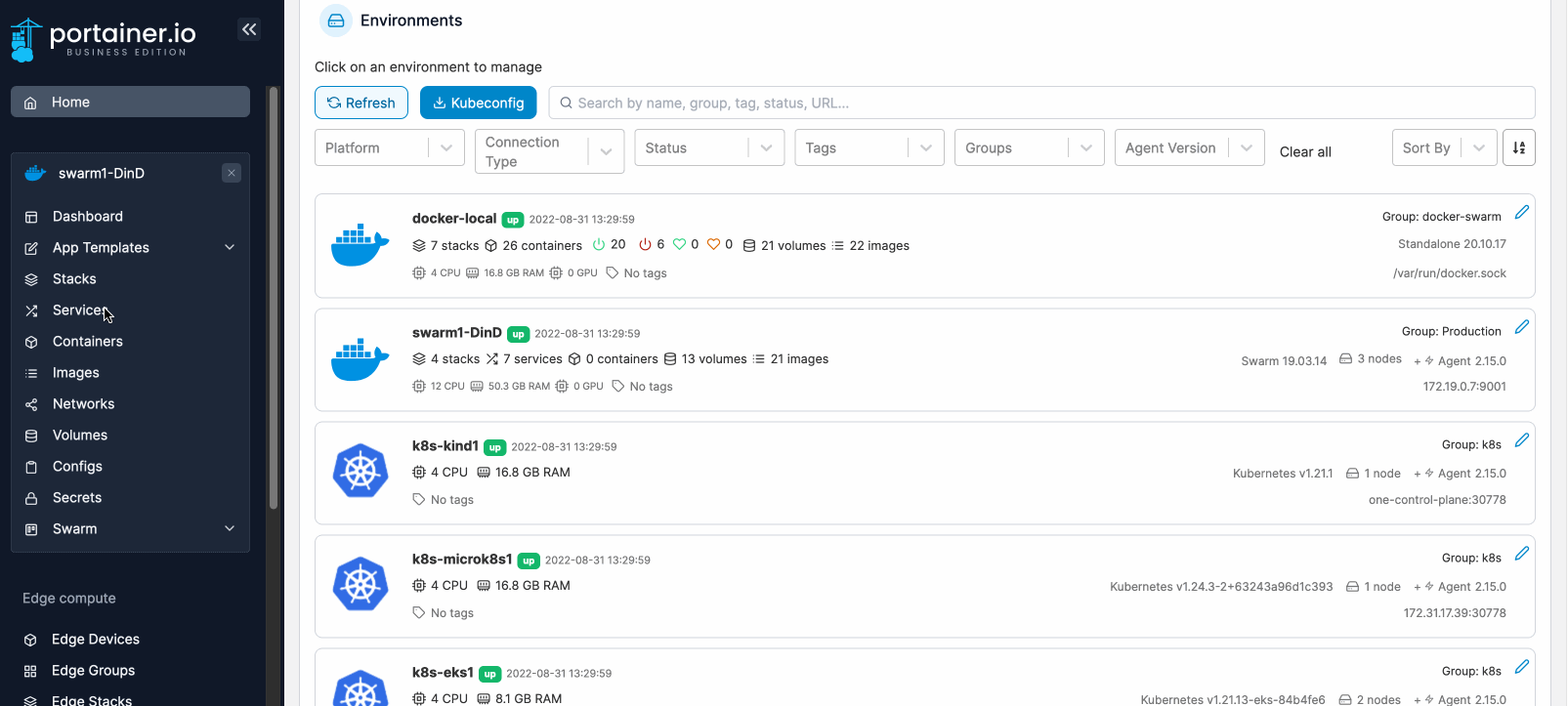Open the Status filter dropdown

[708, 147]
